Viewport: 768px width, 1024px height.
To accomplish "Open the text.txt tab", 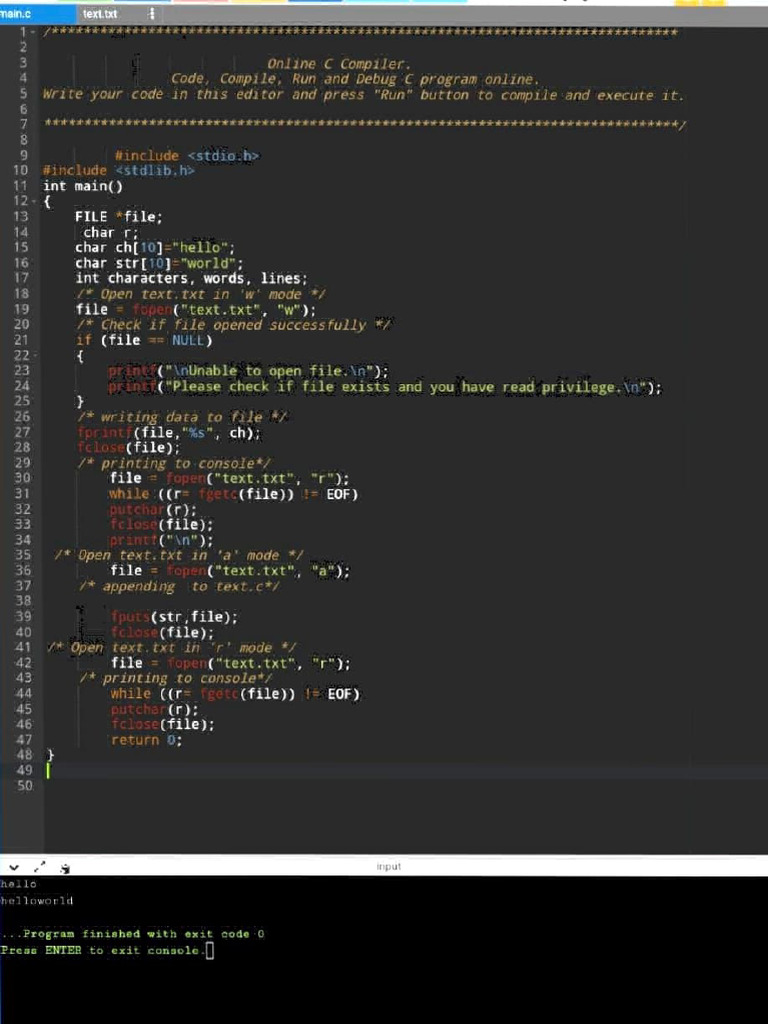I will coord(100,13).
